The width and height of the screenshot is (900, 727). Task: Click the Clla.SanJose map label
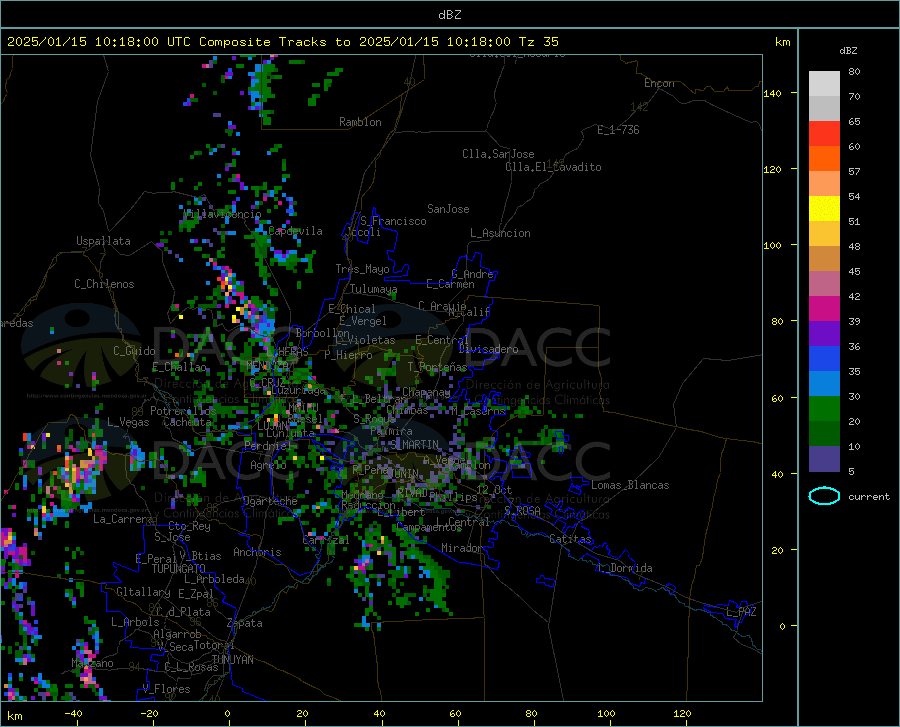[x=498, y=154]
